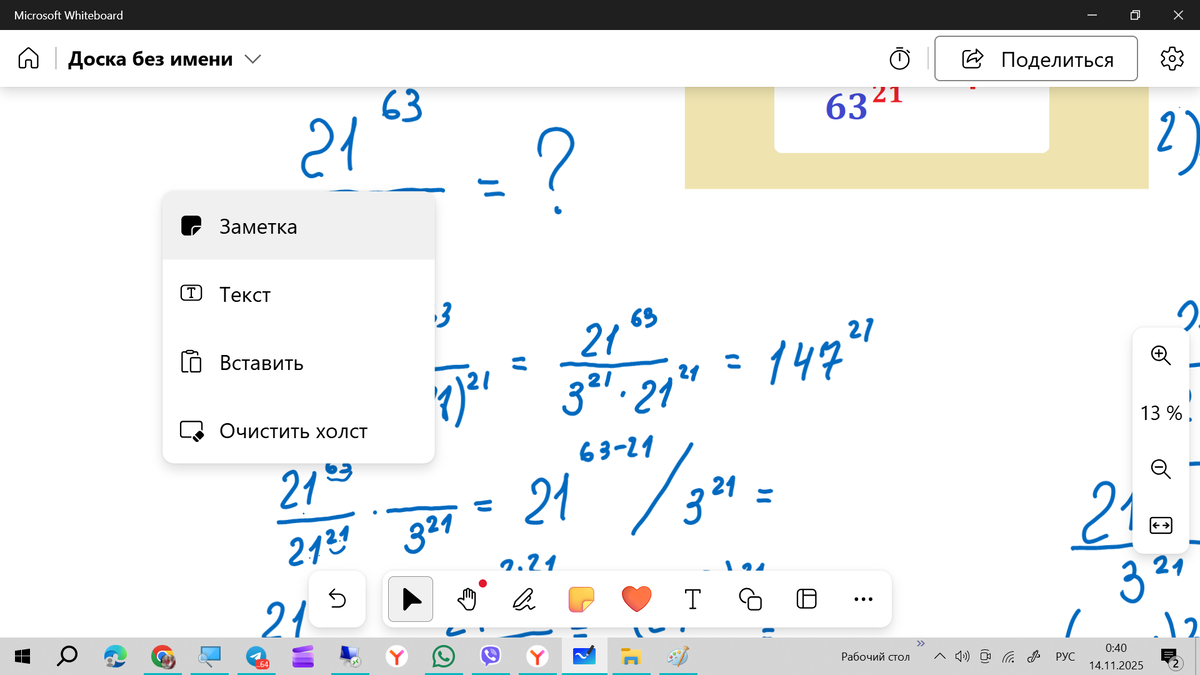
Task: Open Whiteboard settings gear
Action: click(x=1171, y=59)
